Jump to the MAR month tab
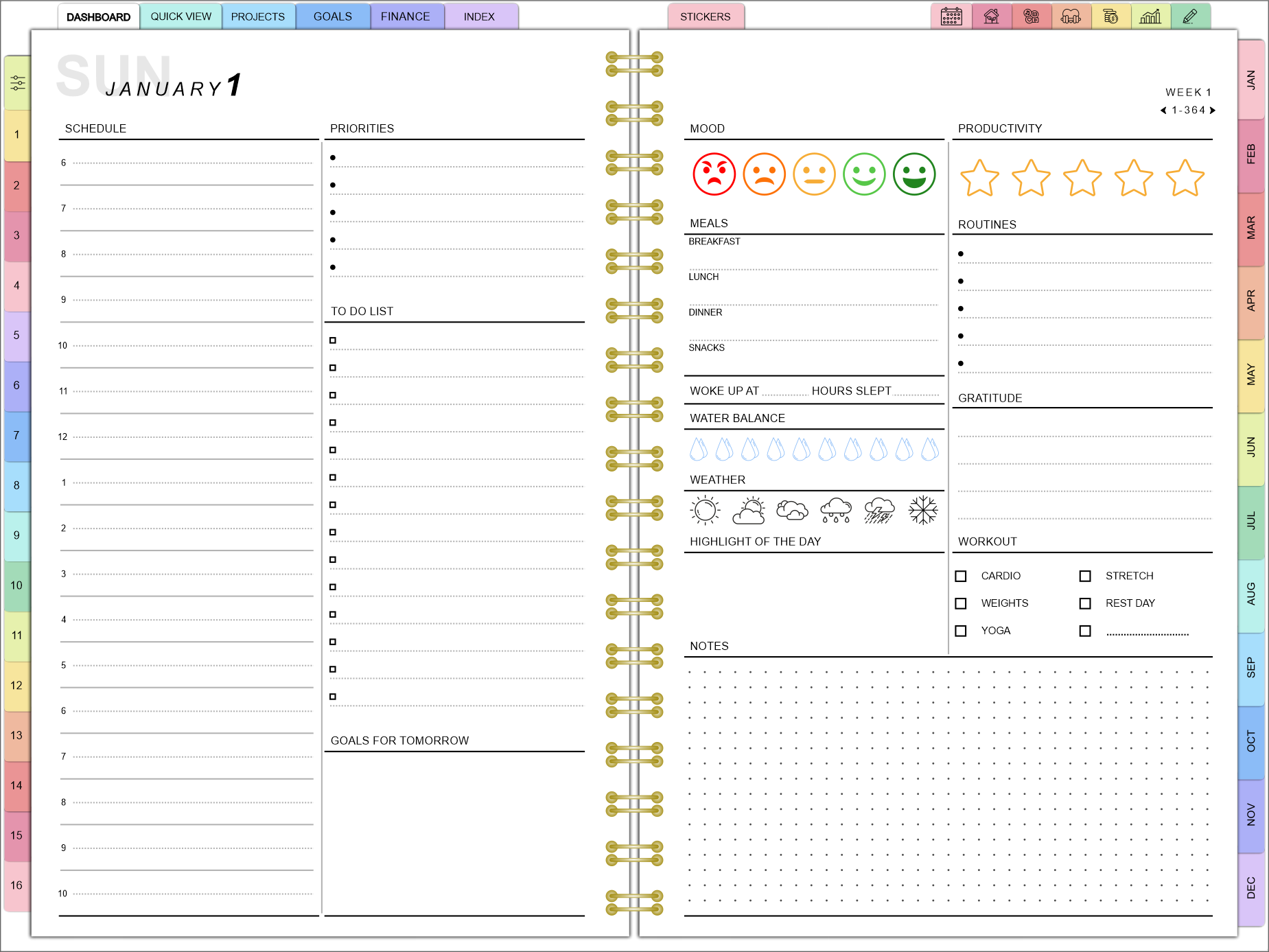The image size is (1269, 952). pyautogui.click(x=1251, y=228)
